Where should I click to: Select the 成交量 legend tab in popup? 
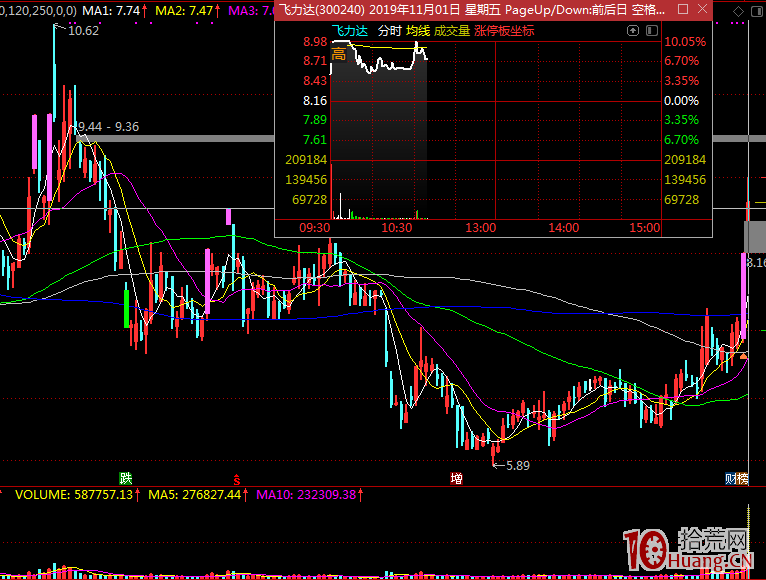tap(452, 31)
